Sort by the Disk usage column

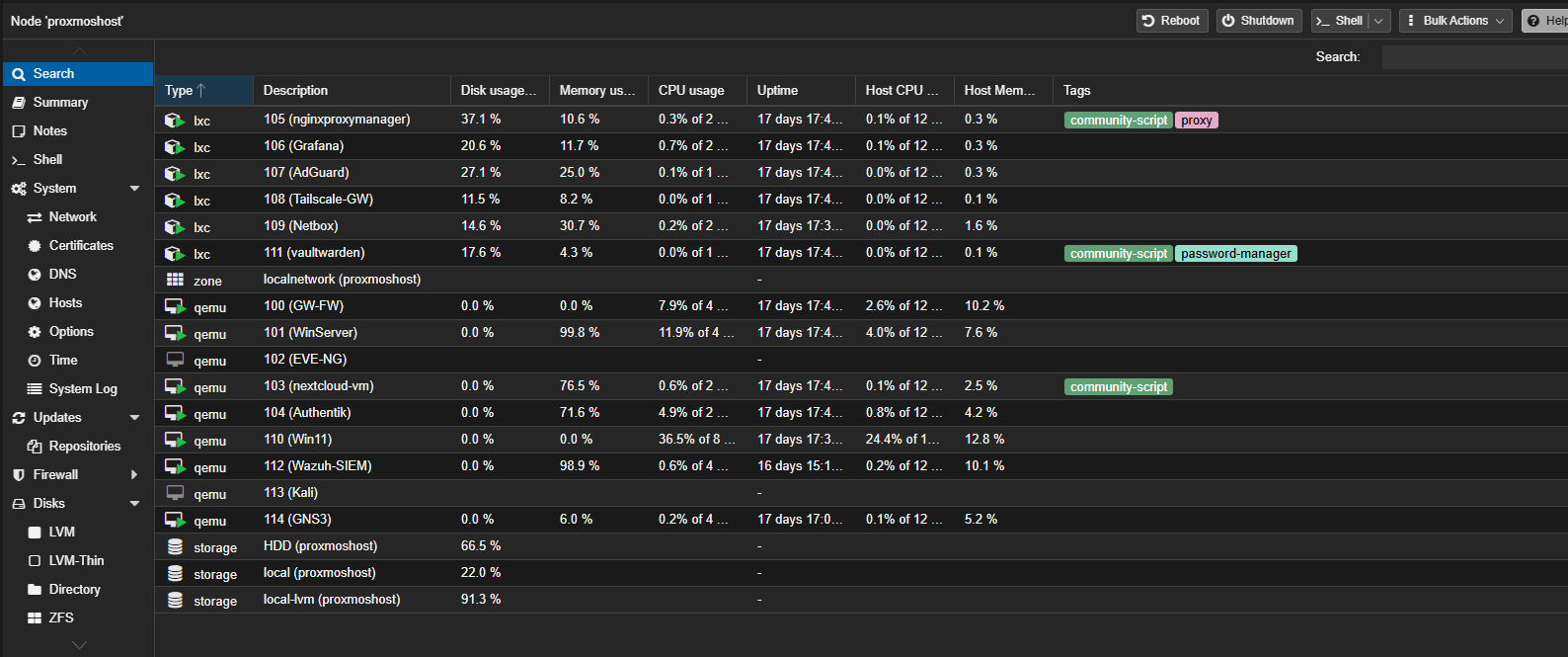pyautogui.click(x=500, y=90)
